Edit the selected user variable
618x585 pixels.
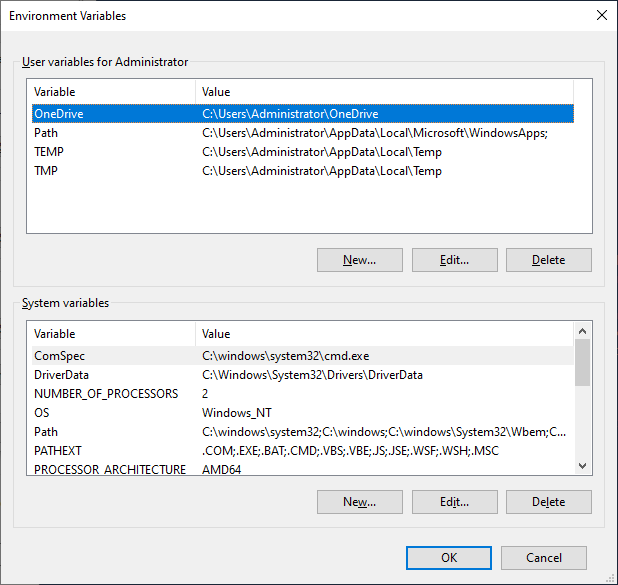coord(454,260)
